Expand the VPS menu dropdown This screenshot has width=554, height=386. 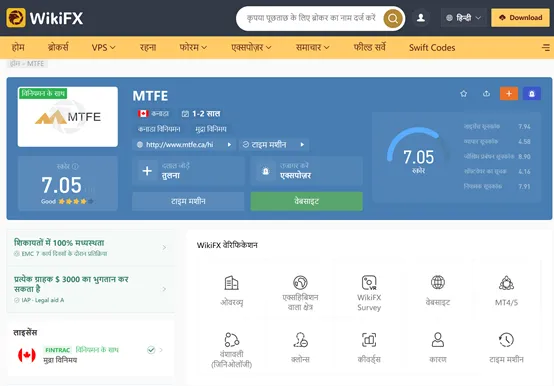pos(103,47)
